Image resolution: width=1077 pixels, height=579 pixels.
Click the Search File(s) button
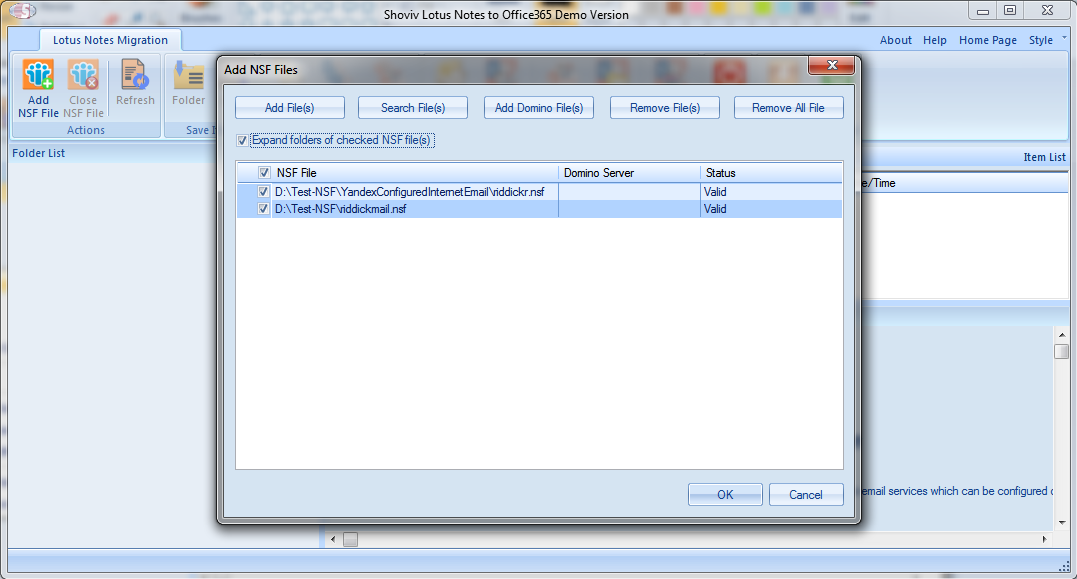click(x=413, y=108)
